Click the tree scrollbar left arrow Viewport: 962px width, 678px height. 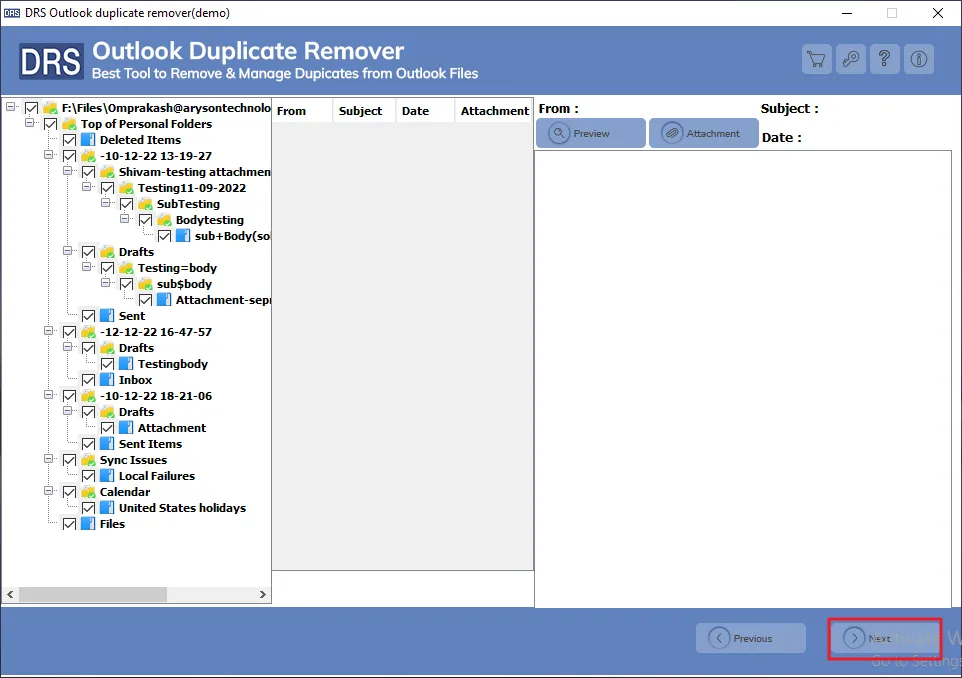[x=10, y=595]
